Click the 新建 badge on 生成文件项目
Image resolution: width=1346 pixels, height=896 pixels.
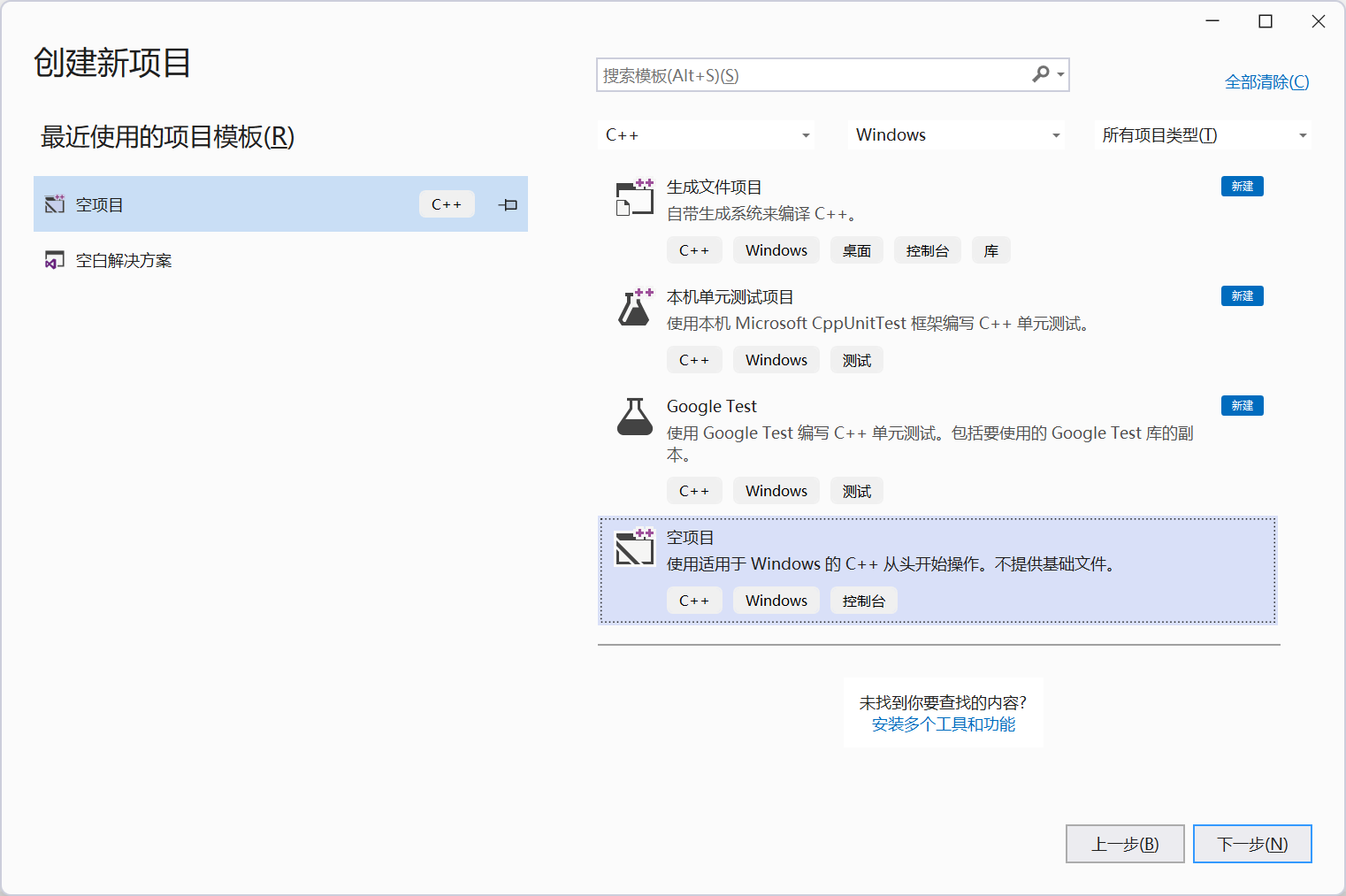point(1242,187)
